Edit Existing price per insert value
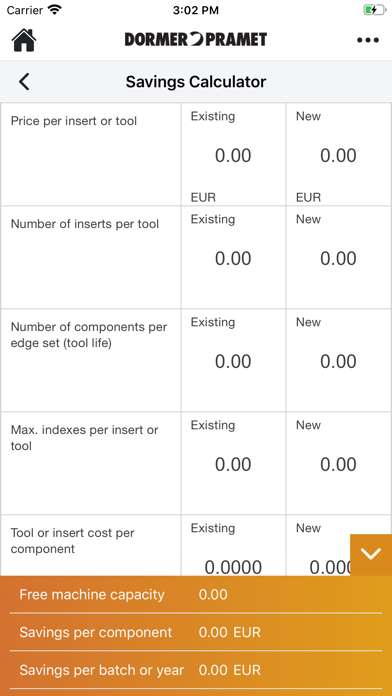Image resolution: width=392 pixels, height=696 pixels. (x=233, y=156)
